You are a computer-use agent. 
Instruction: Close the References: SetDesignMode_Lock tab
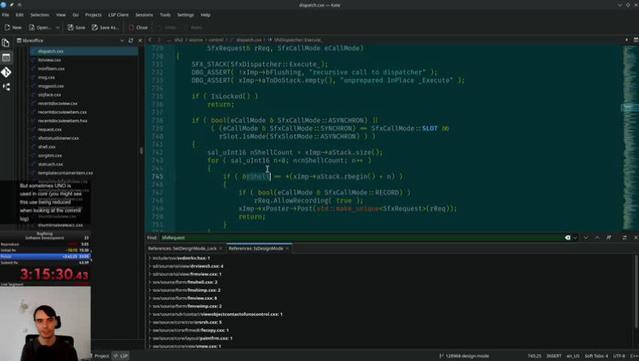(220, 248)
